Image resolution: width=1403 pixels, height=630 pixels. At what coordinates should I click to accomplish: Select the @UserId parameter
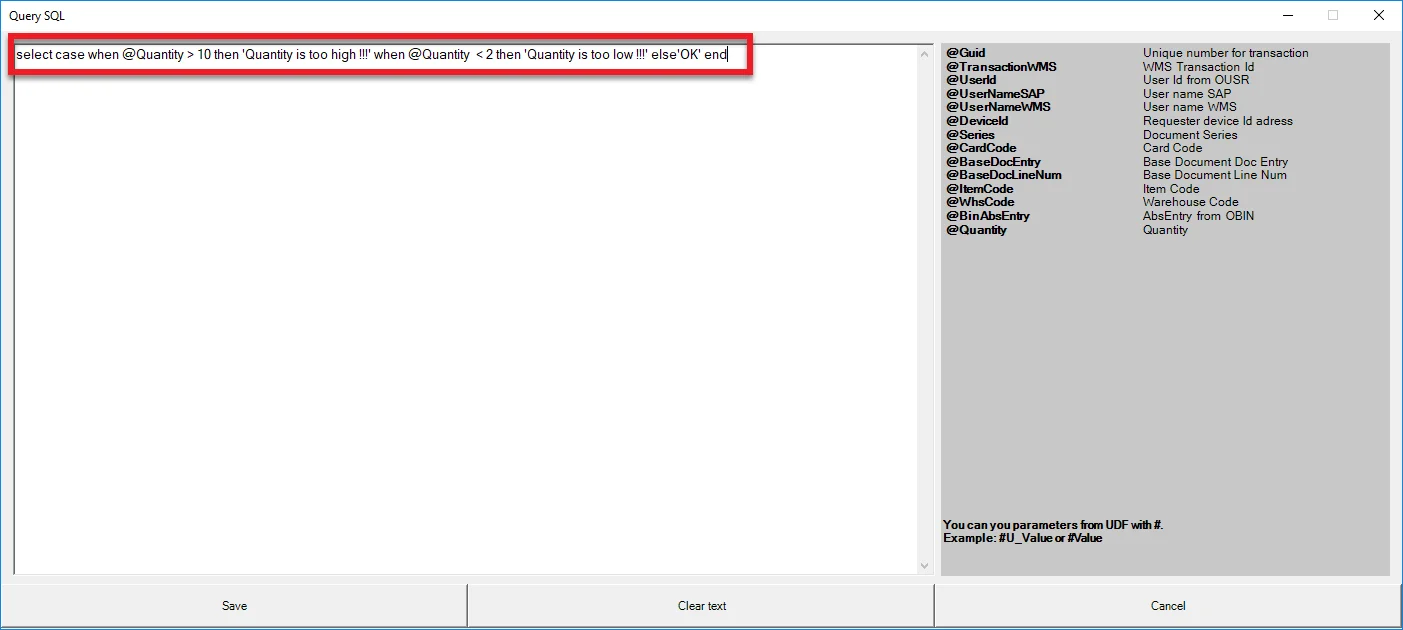coord(971,80)
